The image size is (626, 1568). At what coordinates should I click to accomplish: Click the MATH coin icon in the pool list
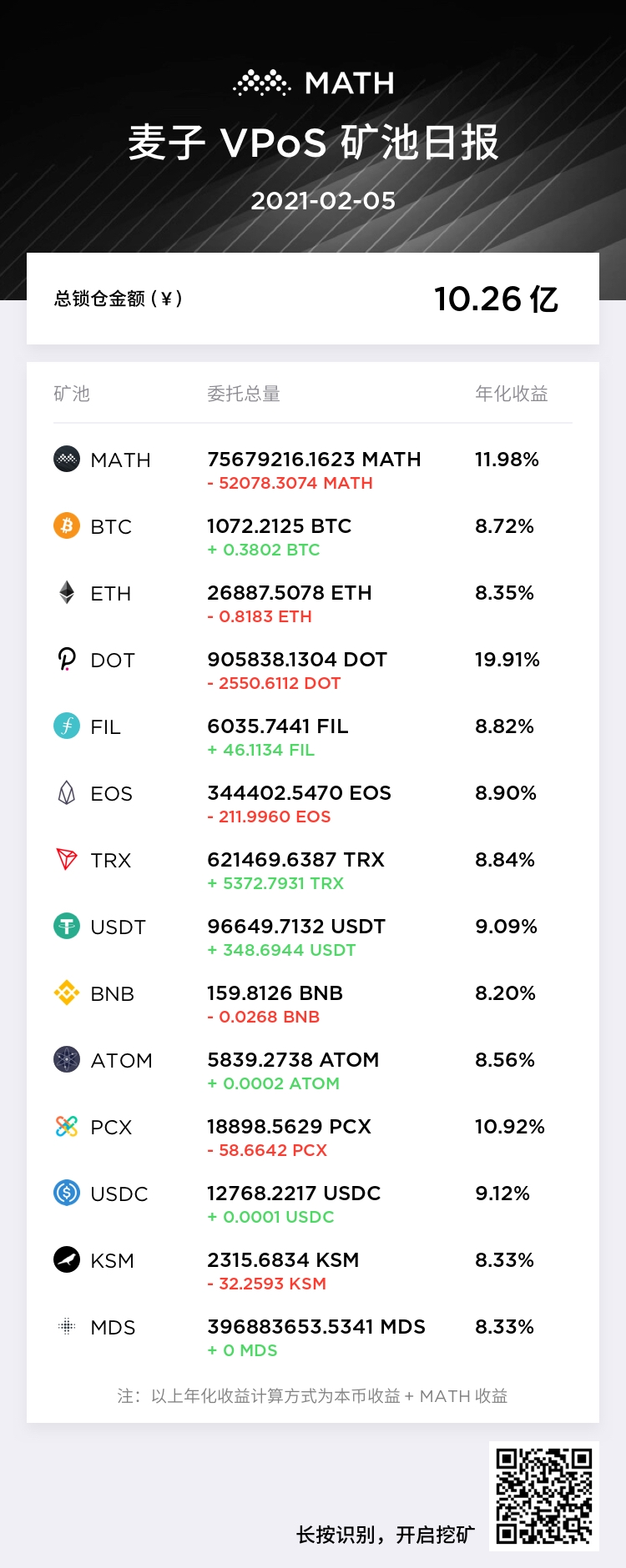67,459
